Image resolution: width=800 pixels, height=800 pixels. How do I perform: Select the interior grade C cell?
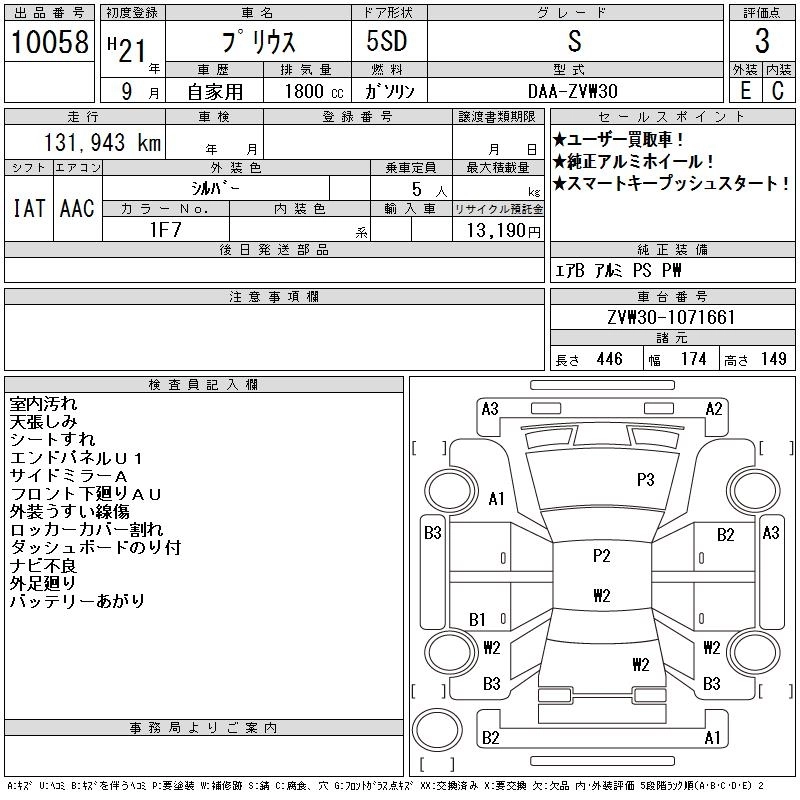778,89
